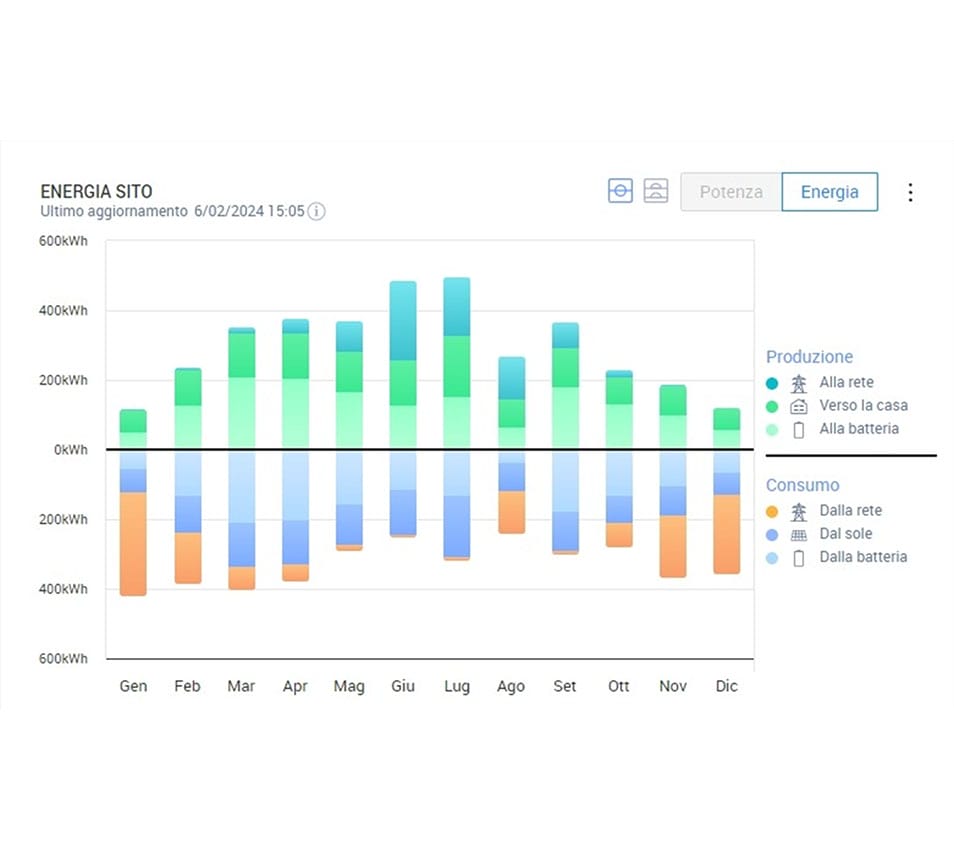Click the battery icon for Alla batteria
Viewport: 954px width, 850px height.
pyautogui.click(x=798, y=429)
